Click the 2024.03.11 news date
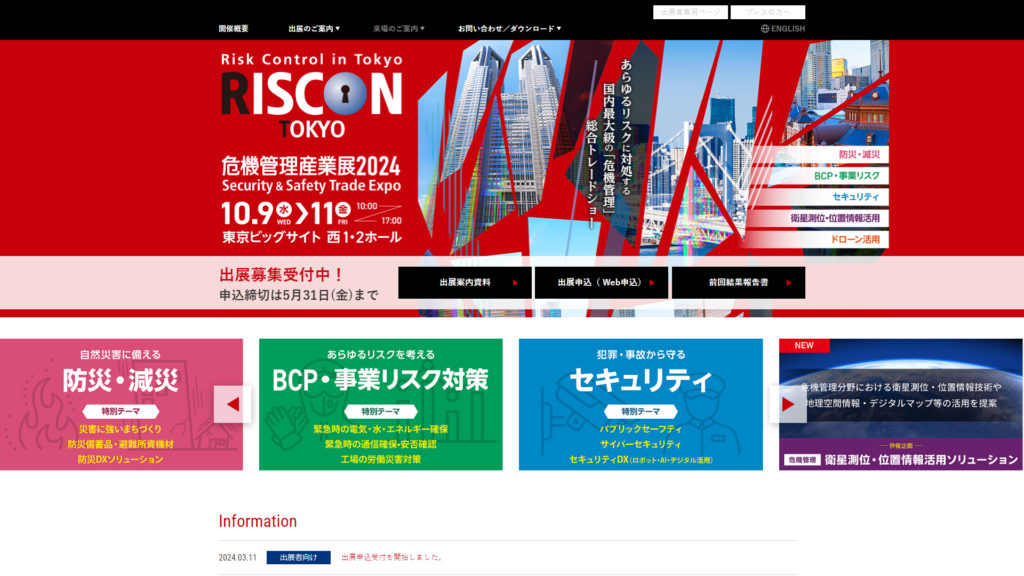 coord(238,558)
